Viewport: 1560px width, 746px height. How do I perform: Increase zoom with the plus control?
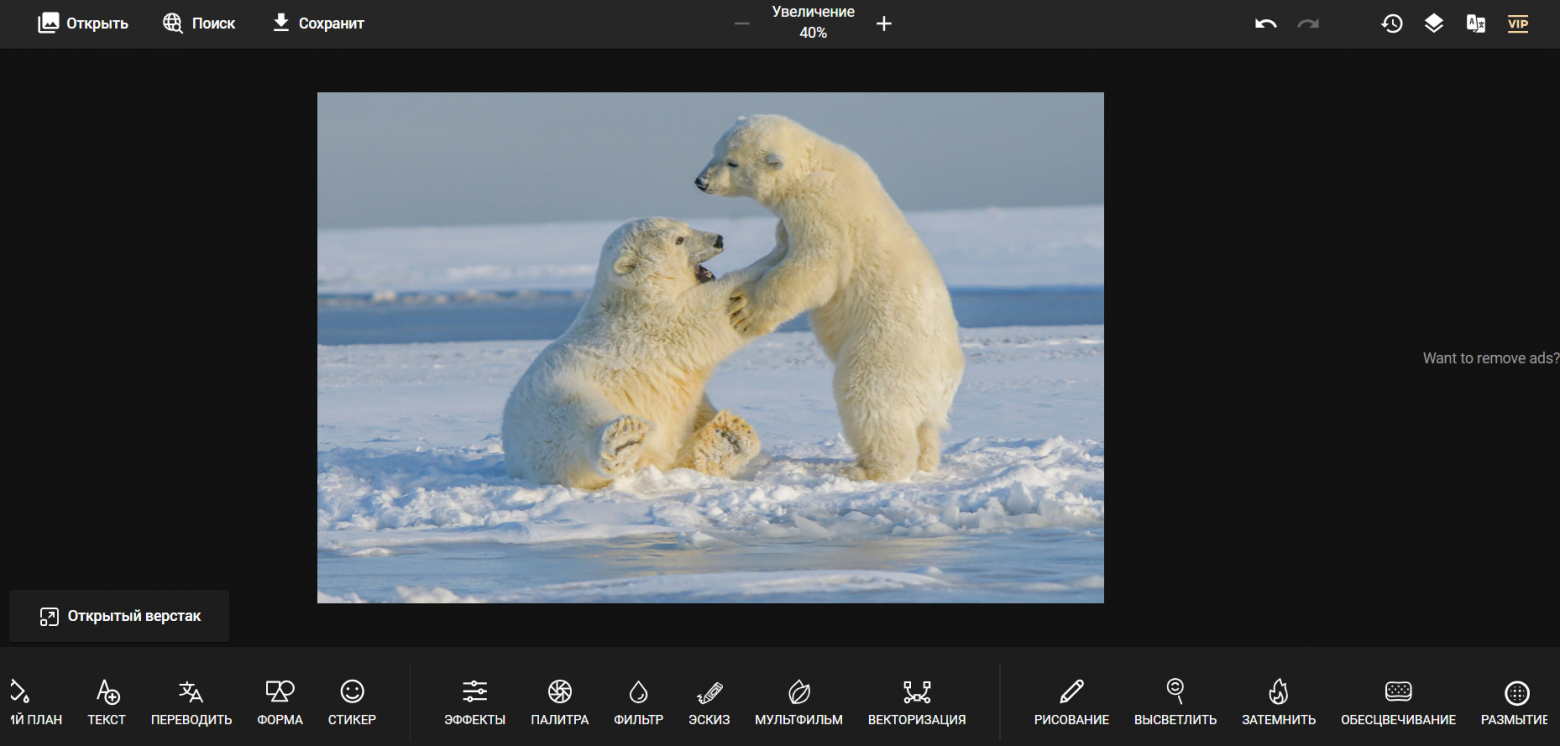click(884, 23)
